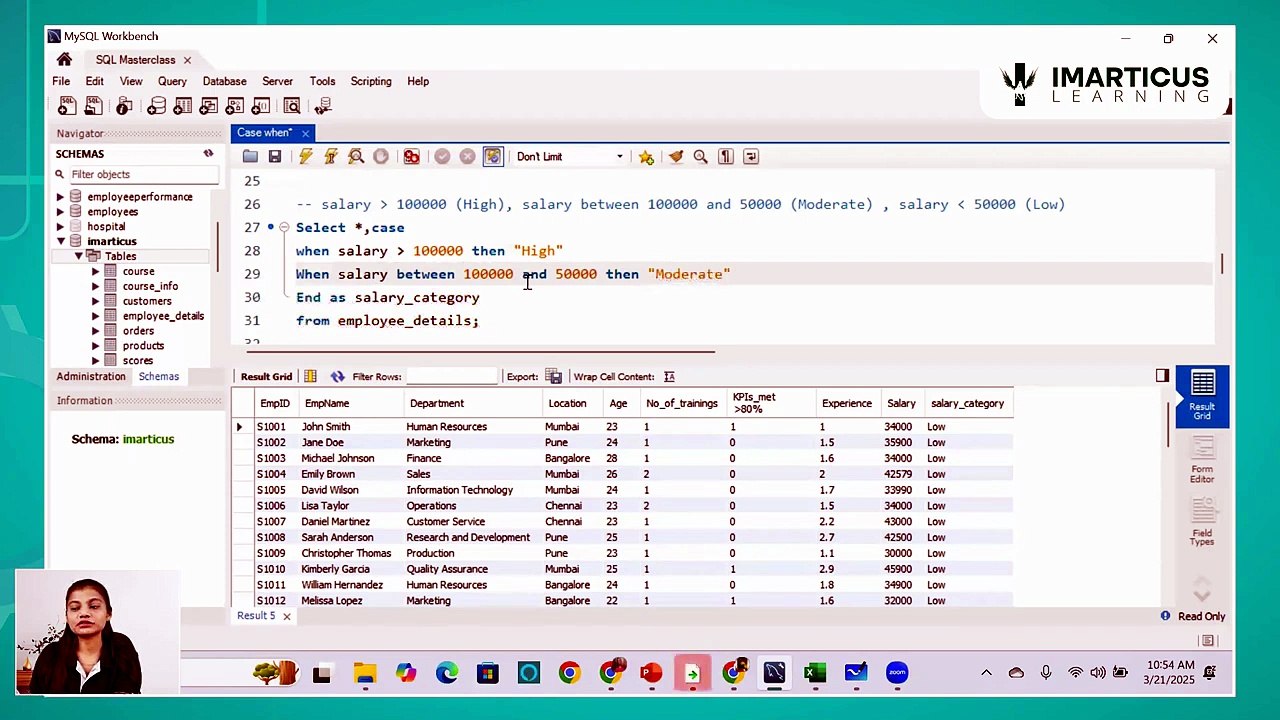Click the Filter objects search field

point(143,174)
